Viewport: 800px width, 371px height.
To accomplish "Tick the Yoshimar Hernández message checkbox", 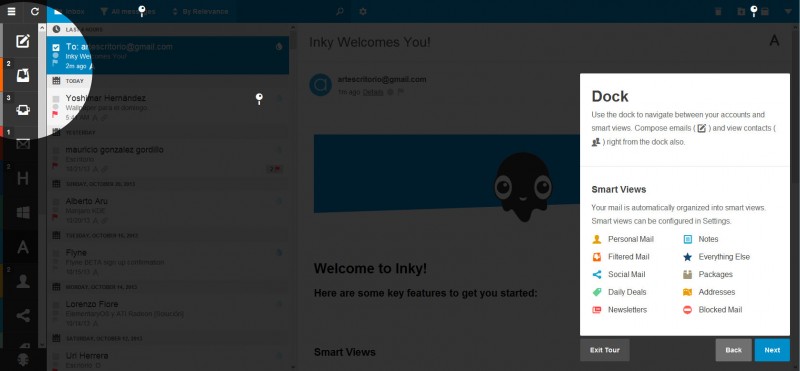I will click(x=56, y=98).
